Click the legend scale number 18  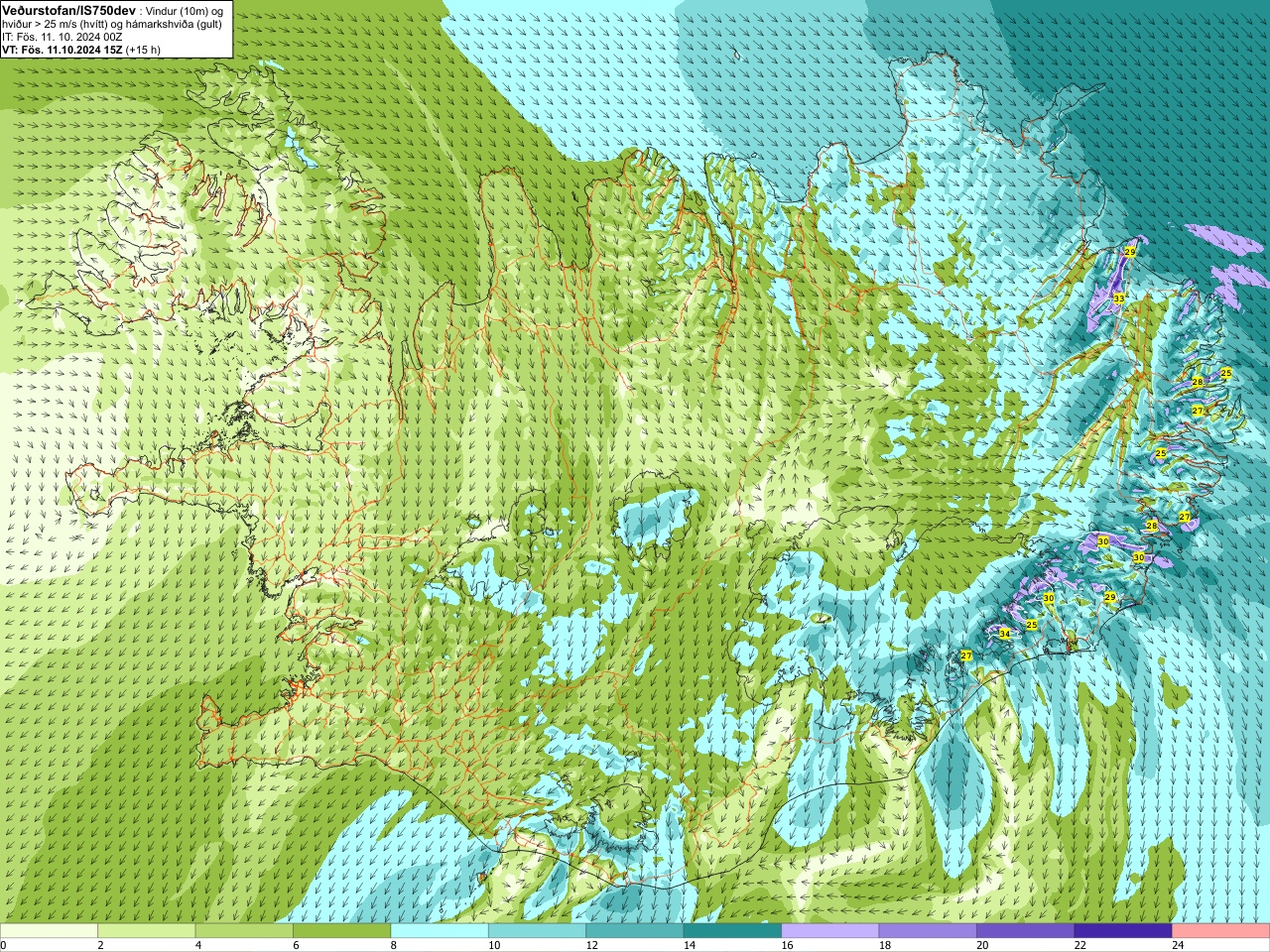click(885, 945)
